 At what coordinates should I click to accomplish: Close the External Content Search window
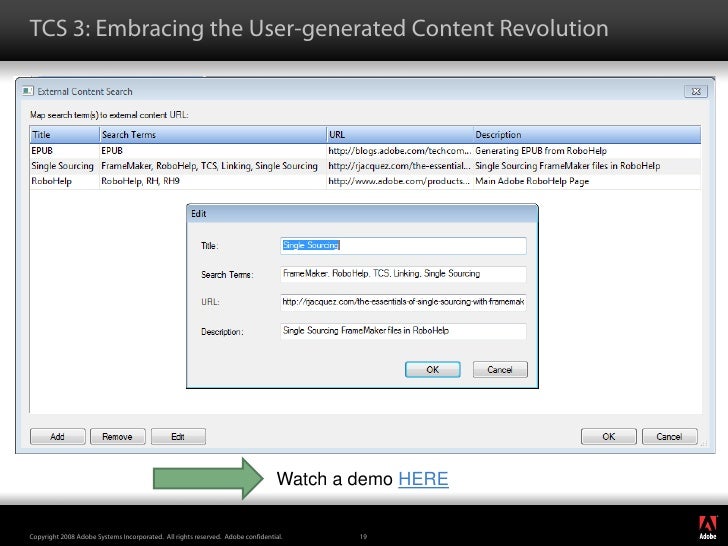[x=696, y=91]
